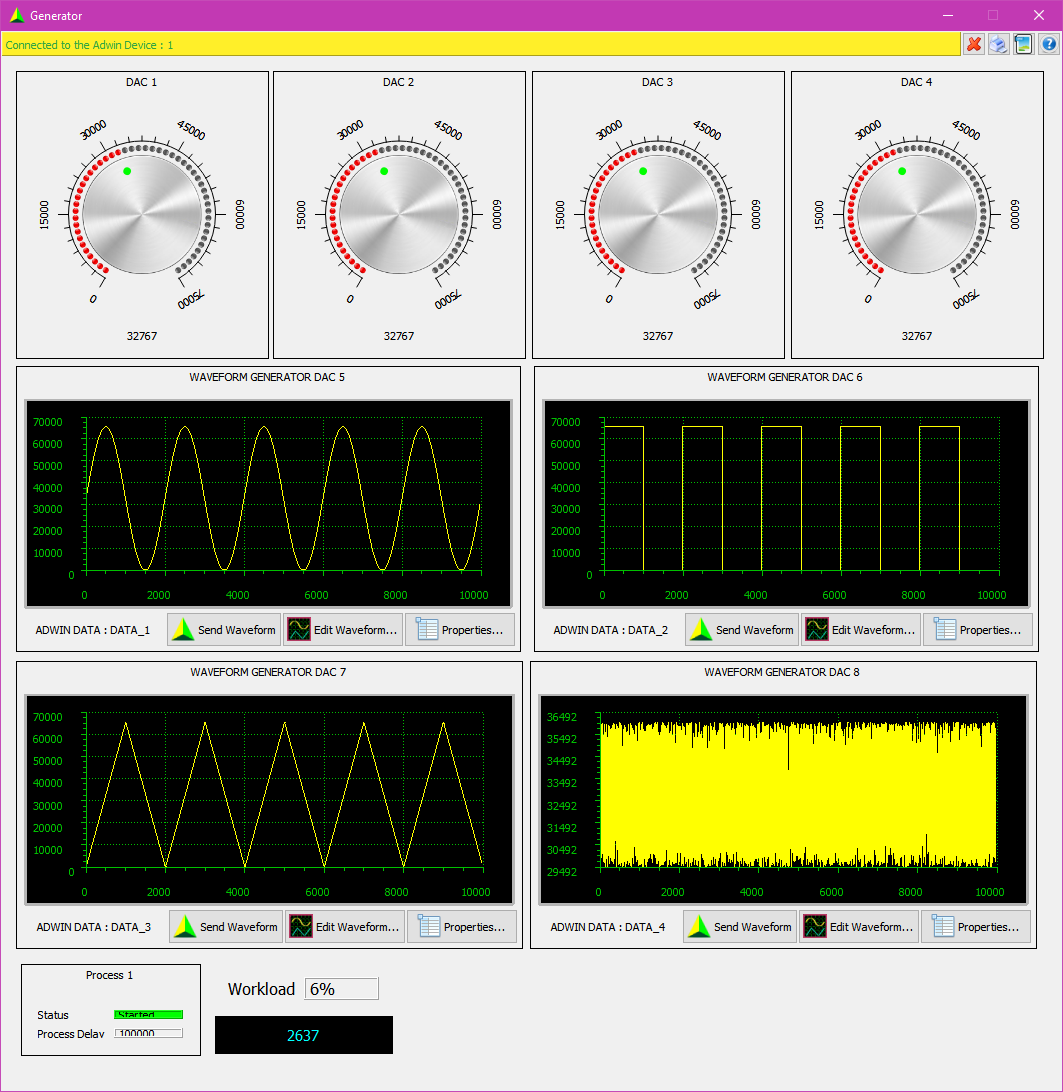1063x1092 pixels.
Task: Click the 'WAVEFORM GENERATOR DAC 7' title
Action: point(268,672)
